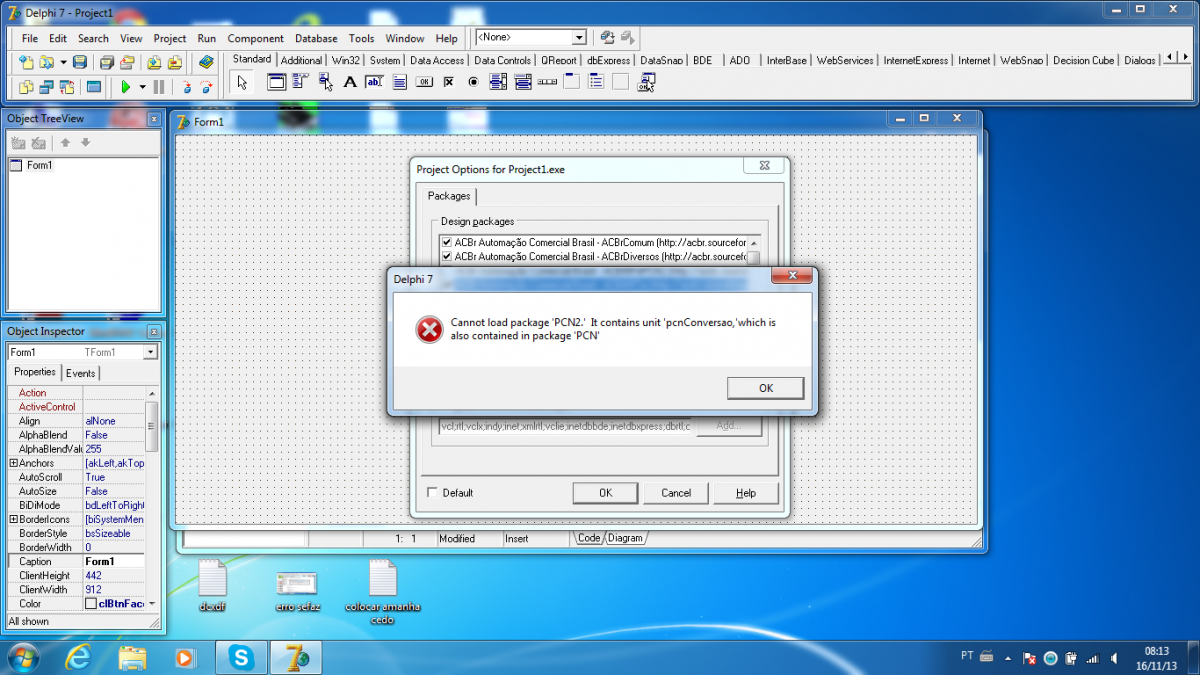Pick the Label component icon
Viewport: 1200px width, 675px height.
(x=350, y=83)
